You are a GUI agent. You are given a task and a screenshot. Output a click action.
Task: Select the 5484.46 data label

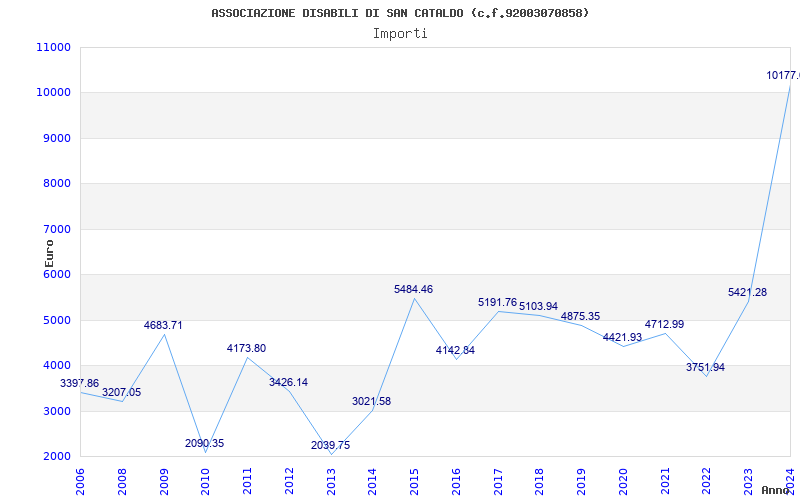413,289
